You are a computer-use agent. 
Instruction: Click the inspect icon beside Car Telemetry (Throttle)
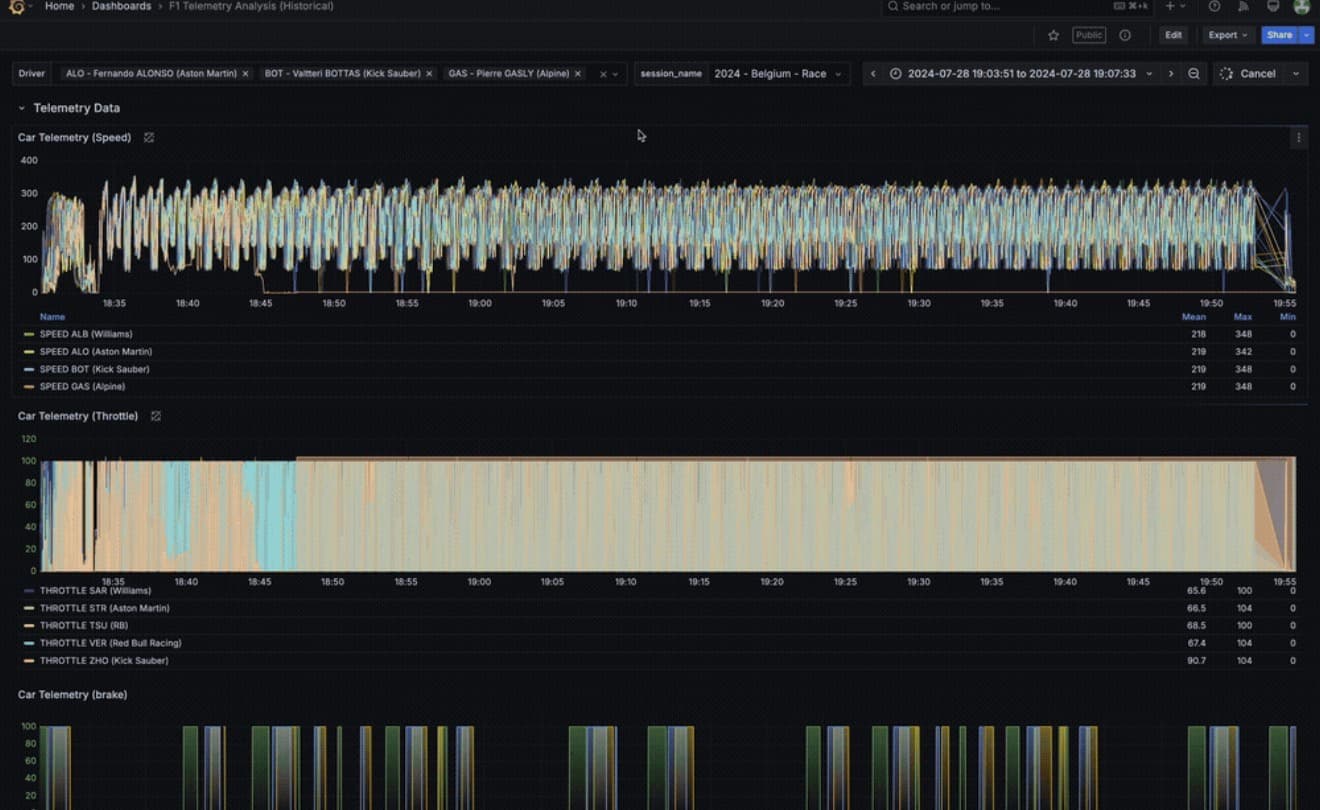[156, 415]
